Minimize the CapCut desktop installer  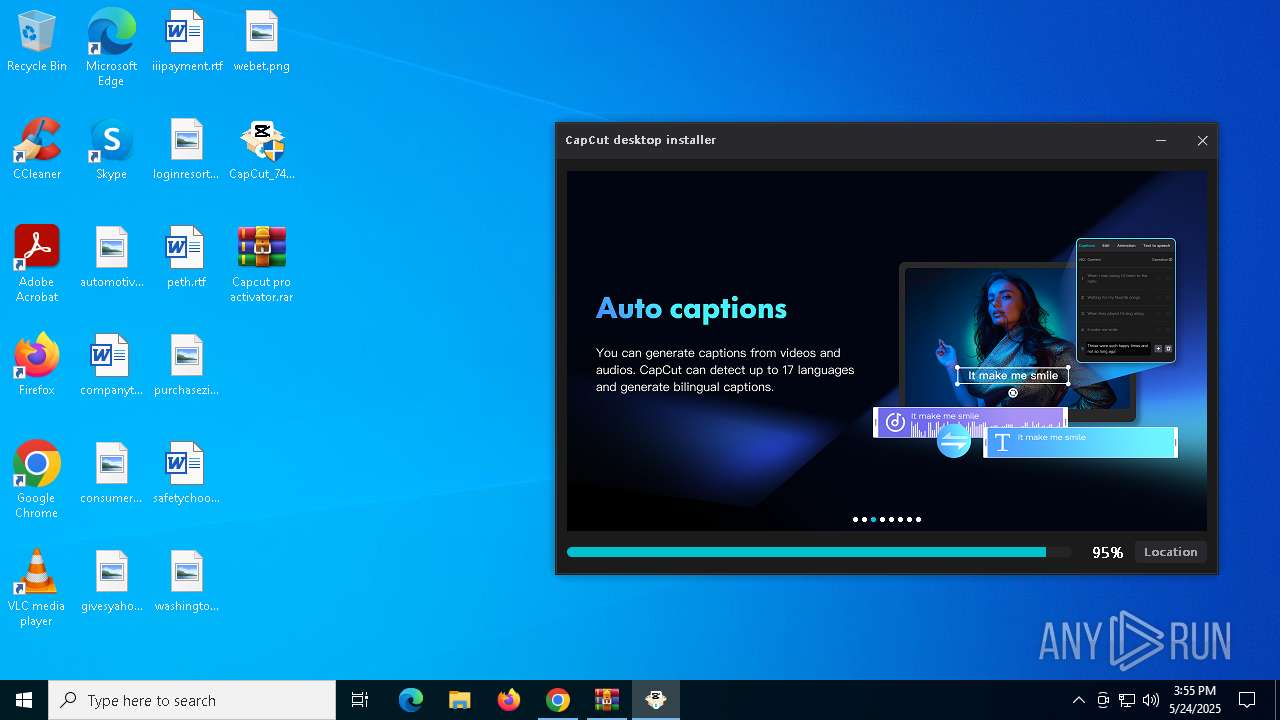click(1161, 141)
